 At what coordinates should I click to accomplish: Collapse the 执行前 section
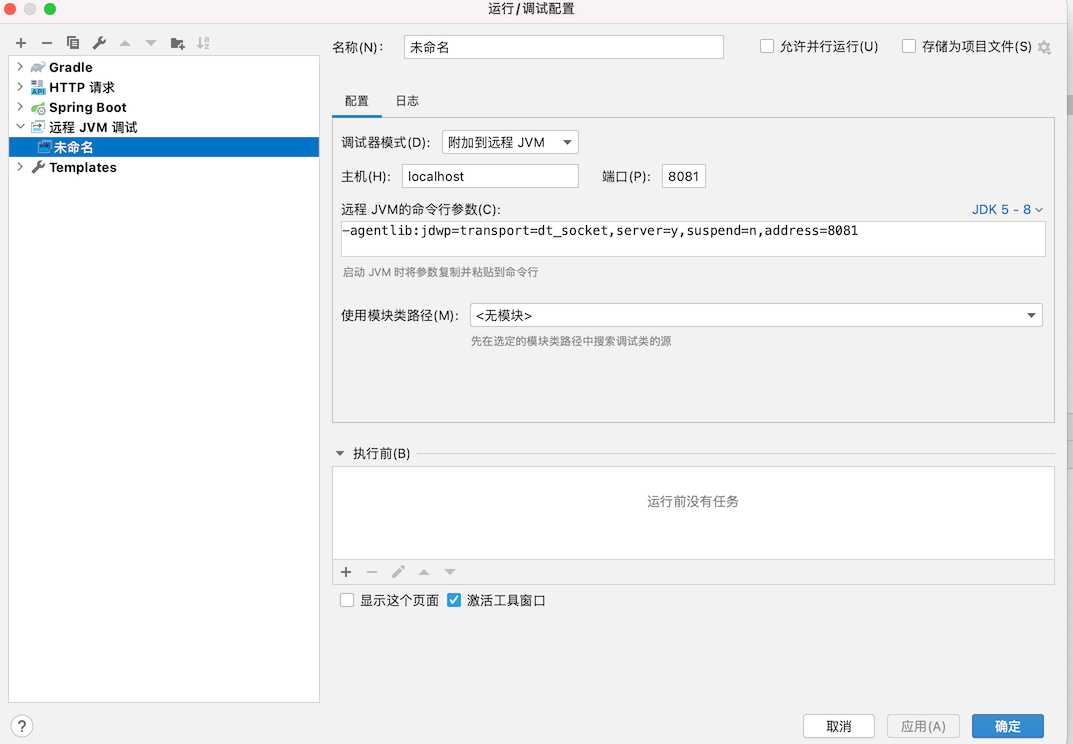pos(340,454)
